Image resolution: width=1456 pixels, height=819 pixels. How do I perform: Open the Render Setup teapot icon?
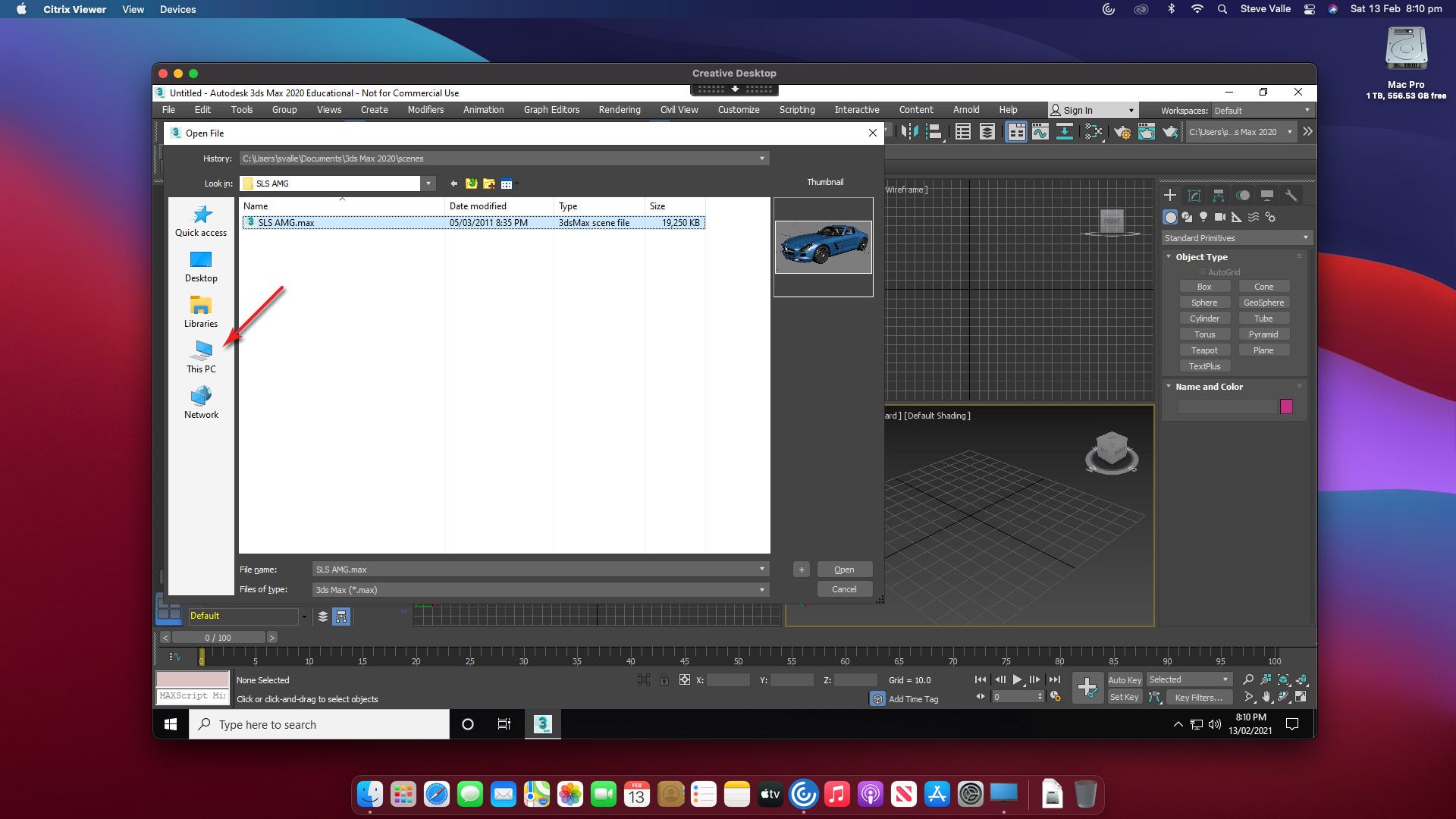click(x=1122, y=132)
